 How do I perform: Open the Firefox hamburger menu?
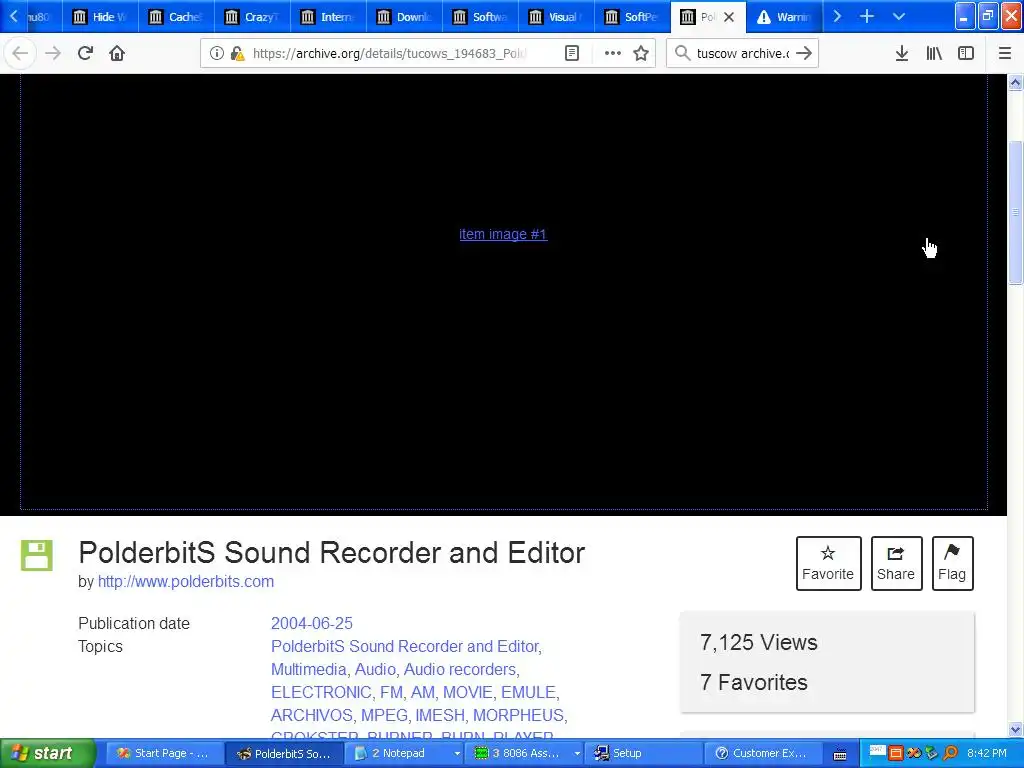coord(1004,54)
